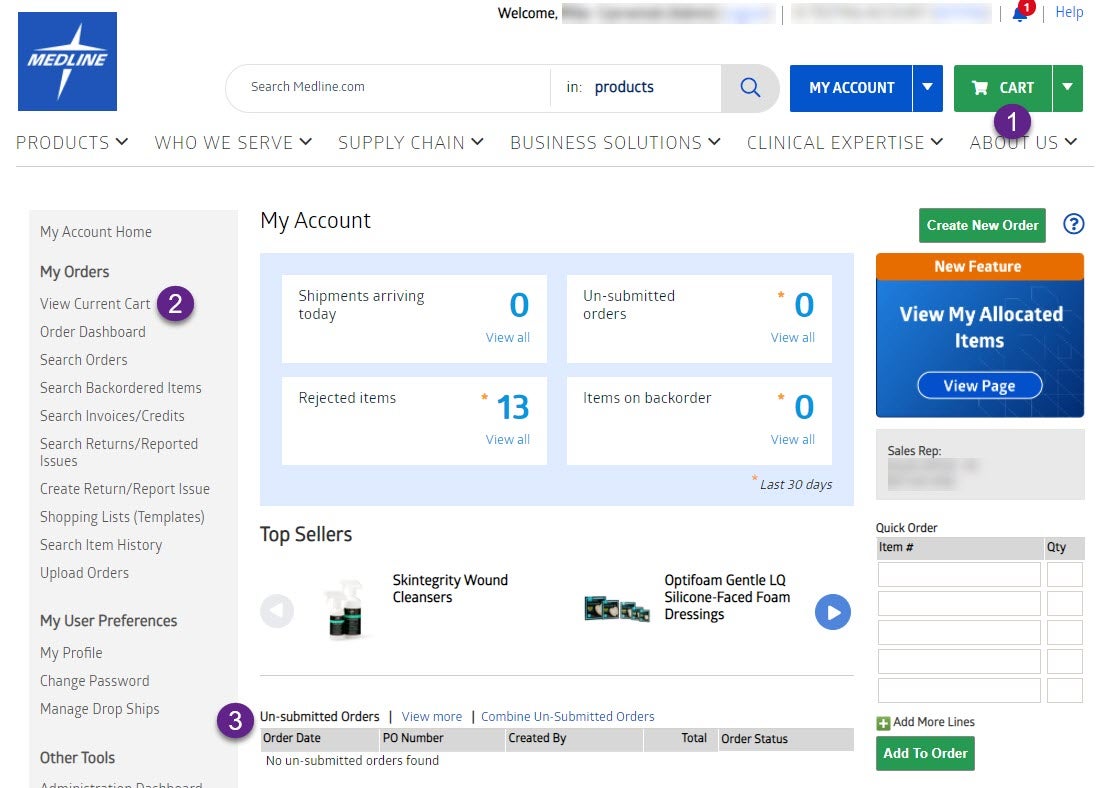Click the magnifying glass search icon
This screenshot has height=788, width=1106.
[x=750, y=88]
